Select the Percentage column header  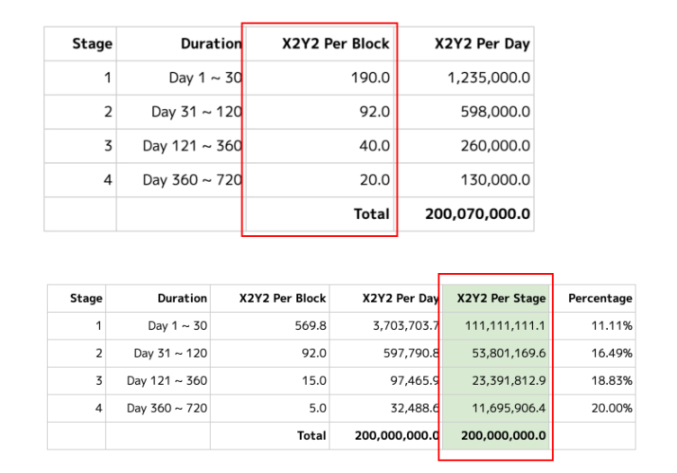click(600, 298)
